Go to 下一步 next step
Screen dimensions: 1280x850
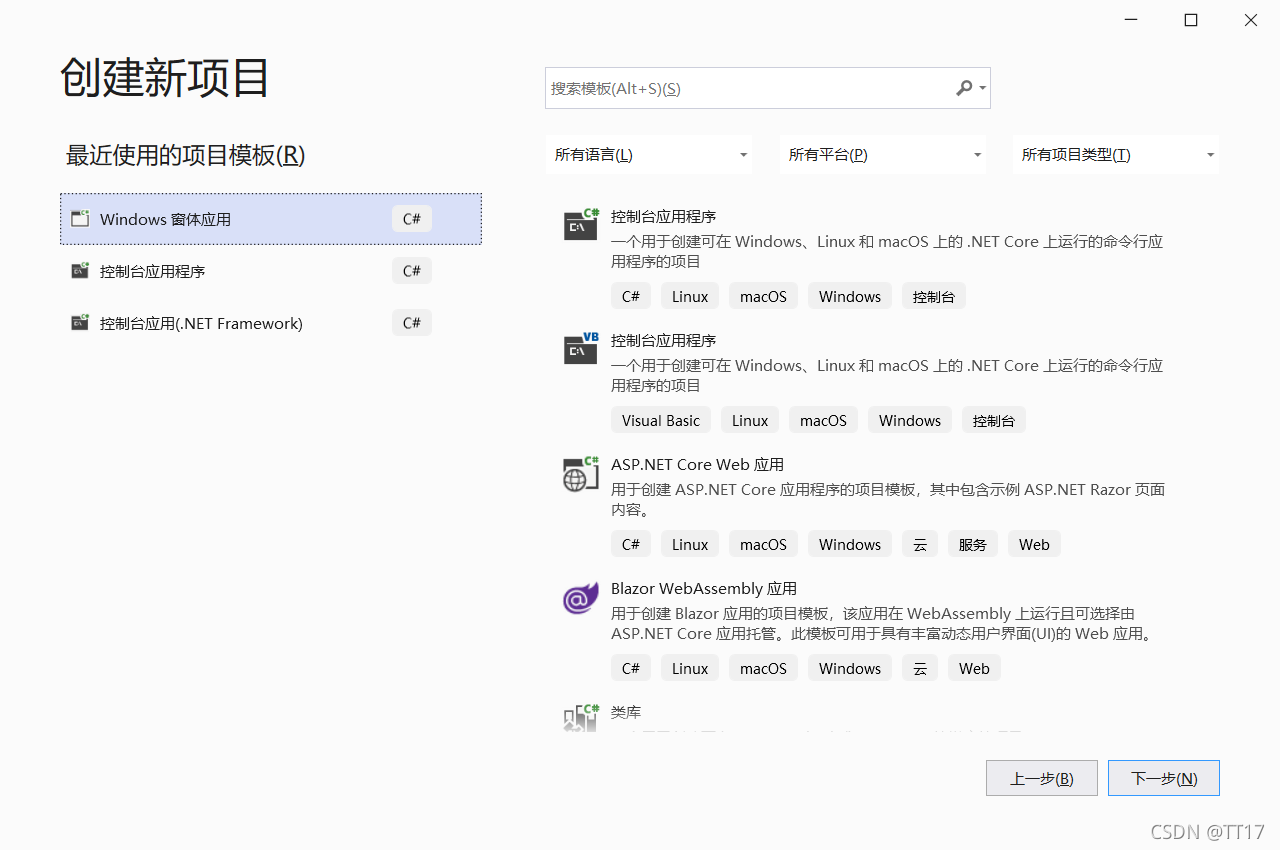pyautogui.click(x=1164, y=778)
